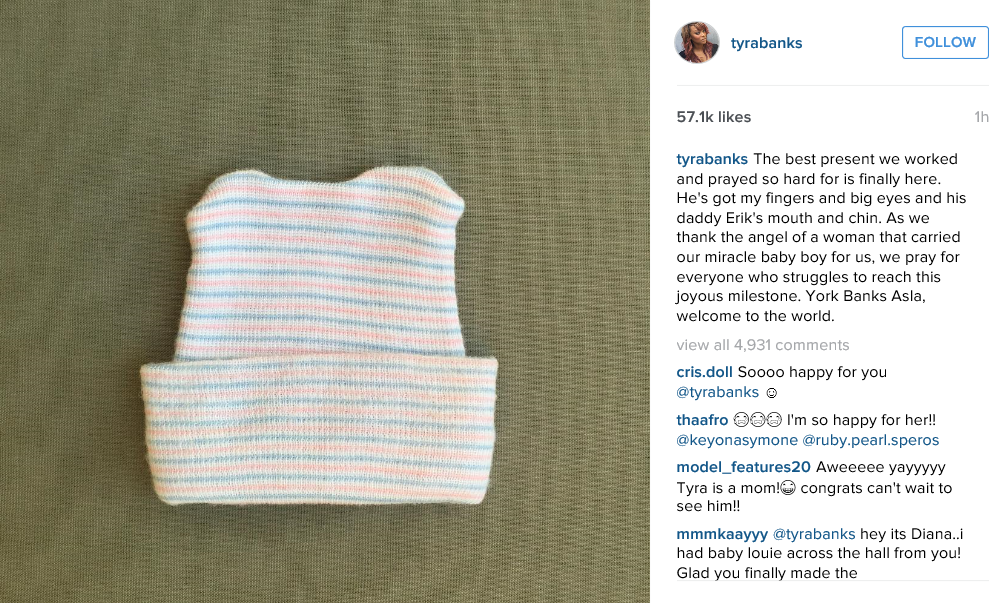
Task: Click the striped baby hat photo
Action: (319, 336)
